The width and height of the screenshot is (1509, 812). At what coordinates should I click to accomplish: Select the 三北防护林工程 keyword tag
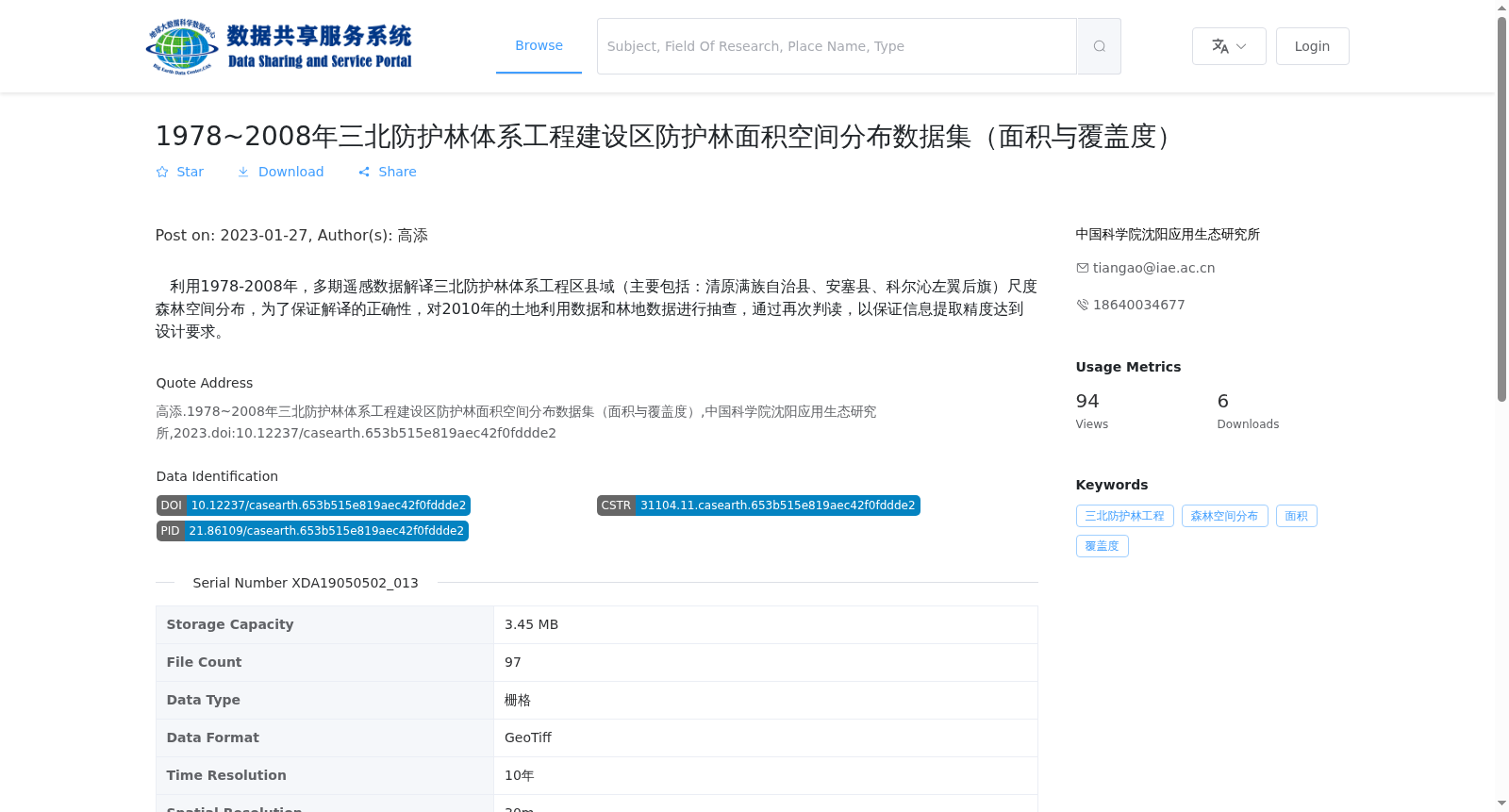tap(1124, 516)
